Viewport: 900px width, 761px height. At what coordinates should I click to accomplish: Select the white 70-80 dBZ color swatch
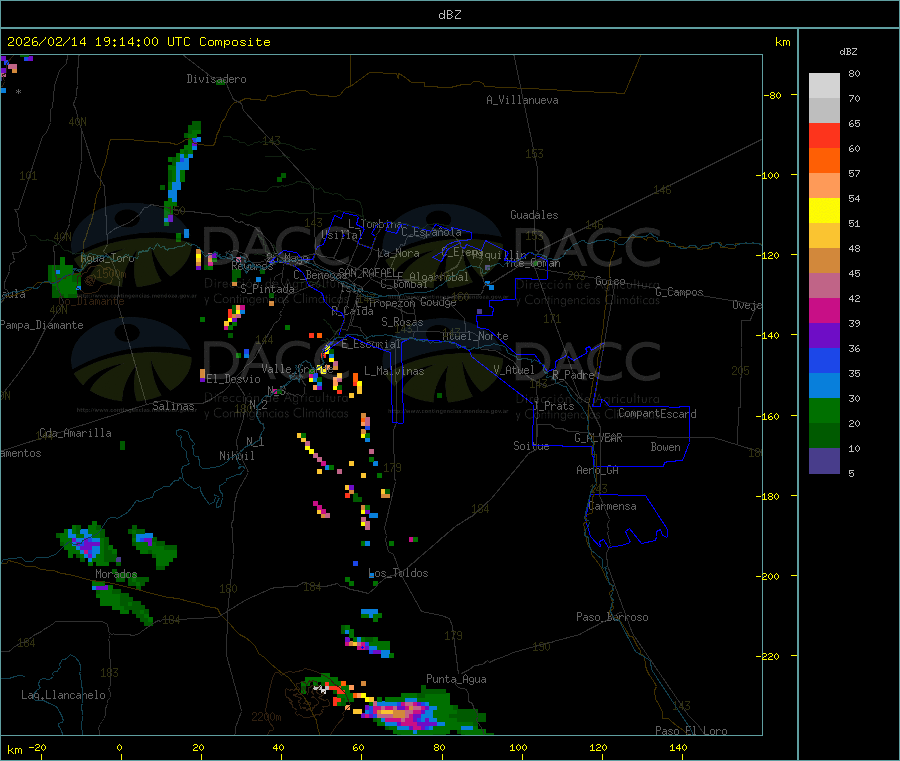coord(824,86)
